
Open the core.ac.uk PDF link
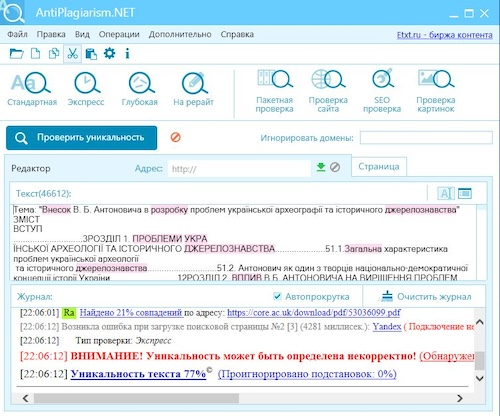[314, 313]
